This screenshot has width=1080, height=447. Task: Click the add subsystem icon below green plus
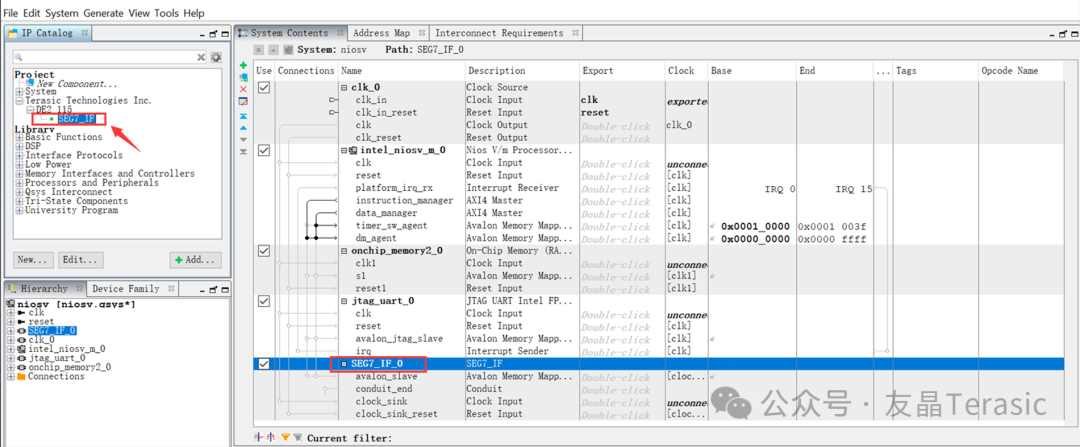tap(243, 77)
